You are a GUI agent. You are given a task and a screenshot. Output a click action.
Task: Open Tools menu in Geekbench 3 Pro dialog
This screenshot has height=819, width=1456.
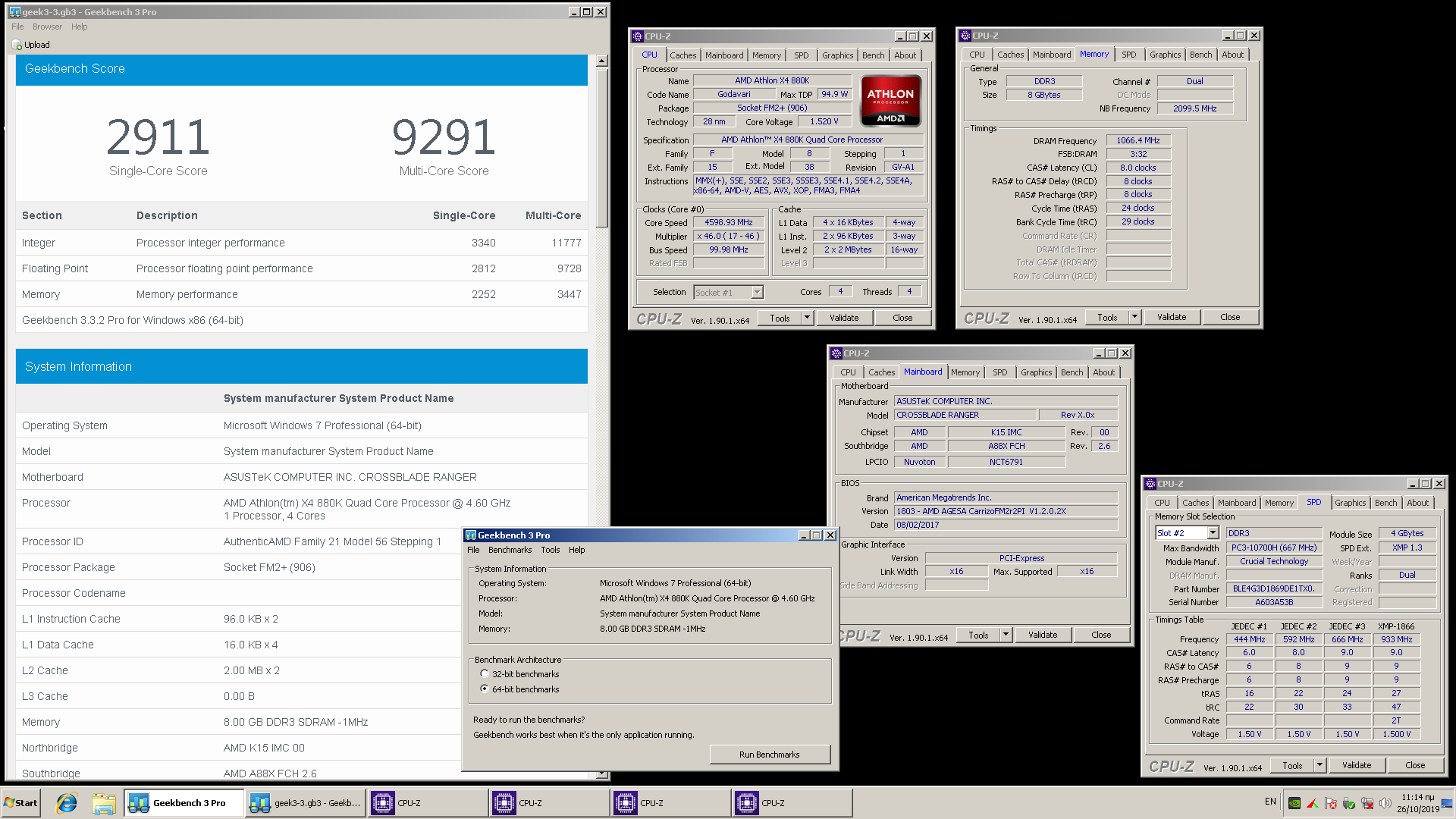tap(551, 550)
